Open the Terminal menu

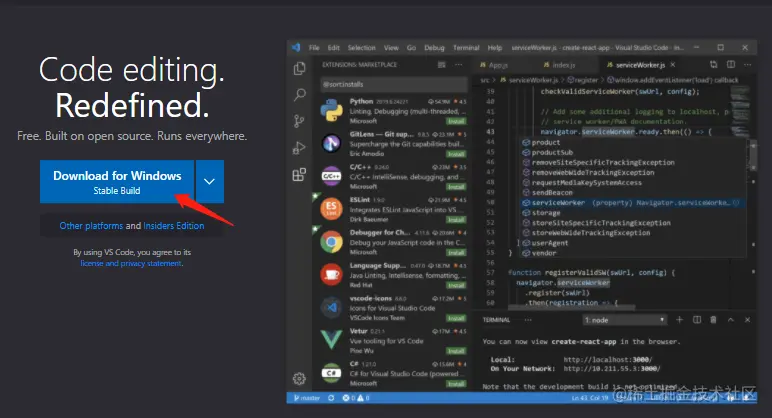coord(466,48)
